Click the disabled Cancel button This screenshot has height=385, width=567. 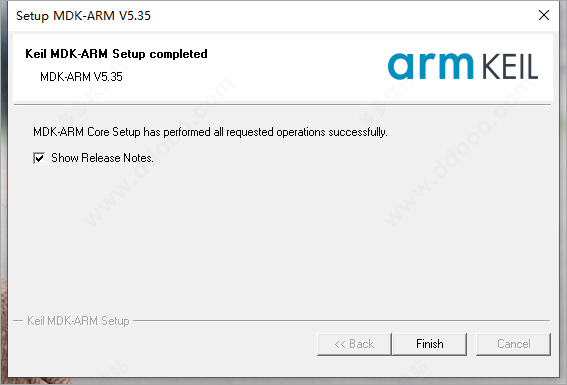pyautogui.click(x=513, y=344)
